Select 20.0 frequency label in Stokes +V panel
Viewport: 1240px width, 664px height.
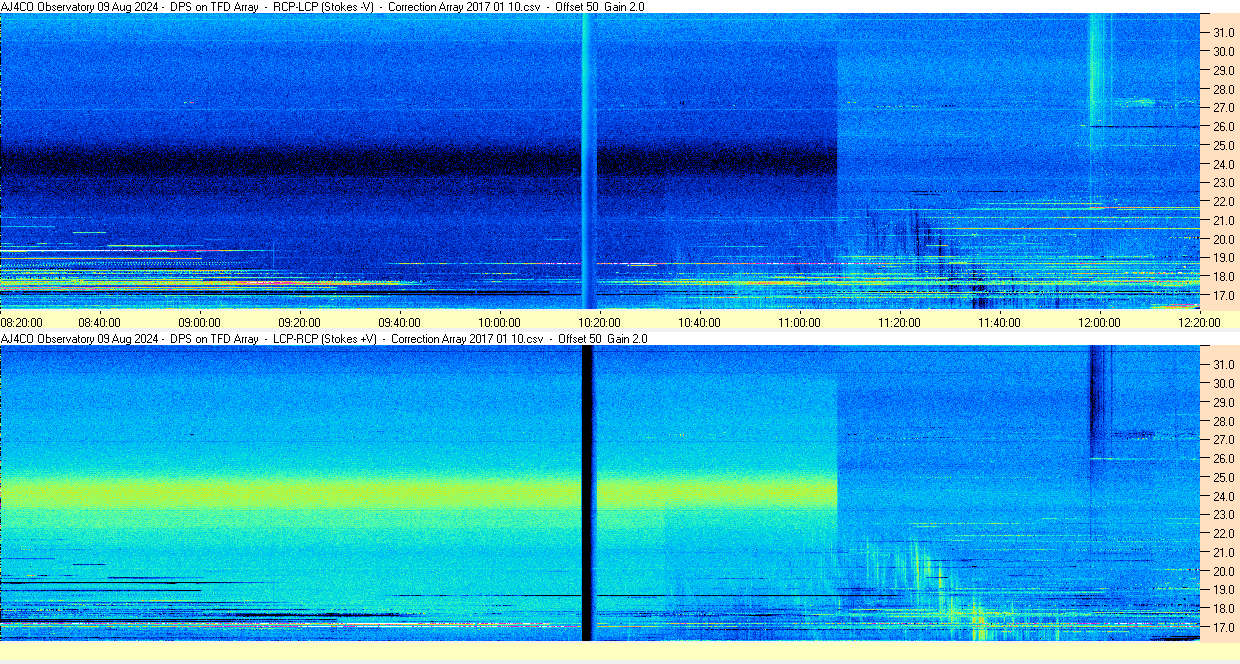click(1223, 571)
